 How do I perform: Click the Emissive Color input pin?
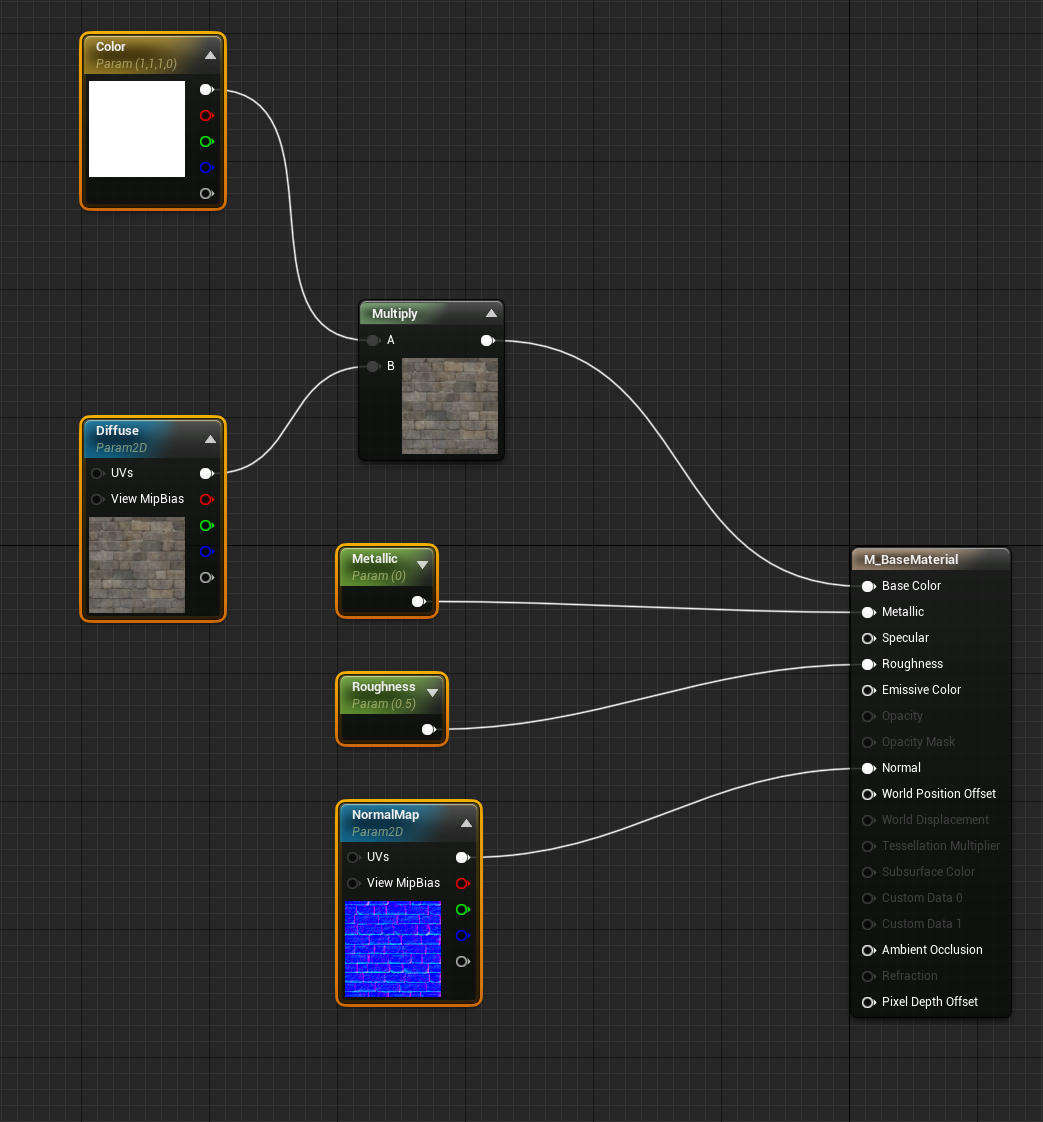coord(868,690)
